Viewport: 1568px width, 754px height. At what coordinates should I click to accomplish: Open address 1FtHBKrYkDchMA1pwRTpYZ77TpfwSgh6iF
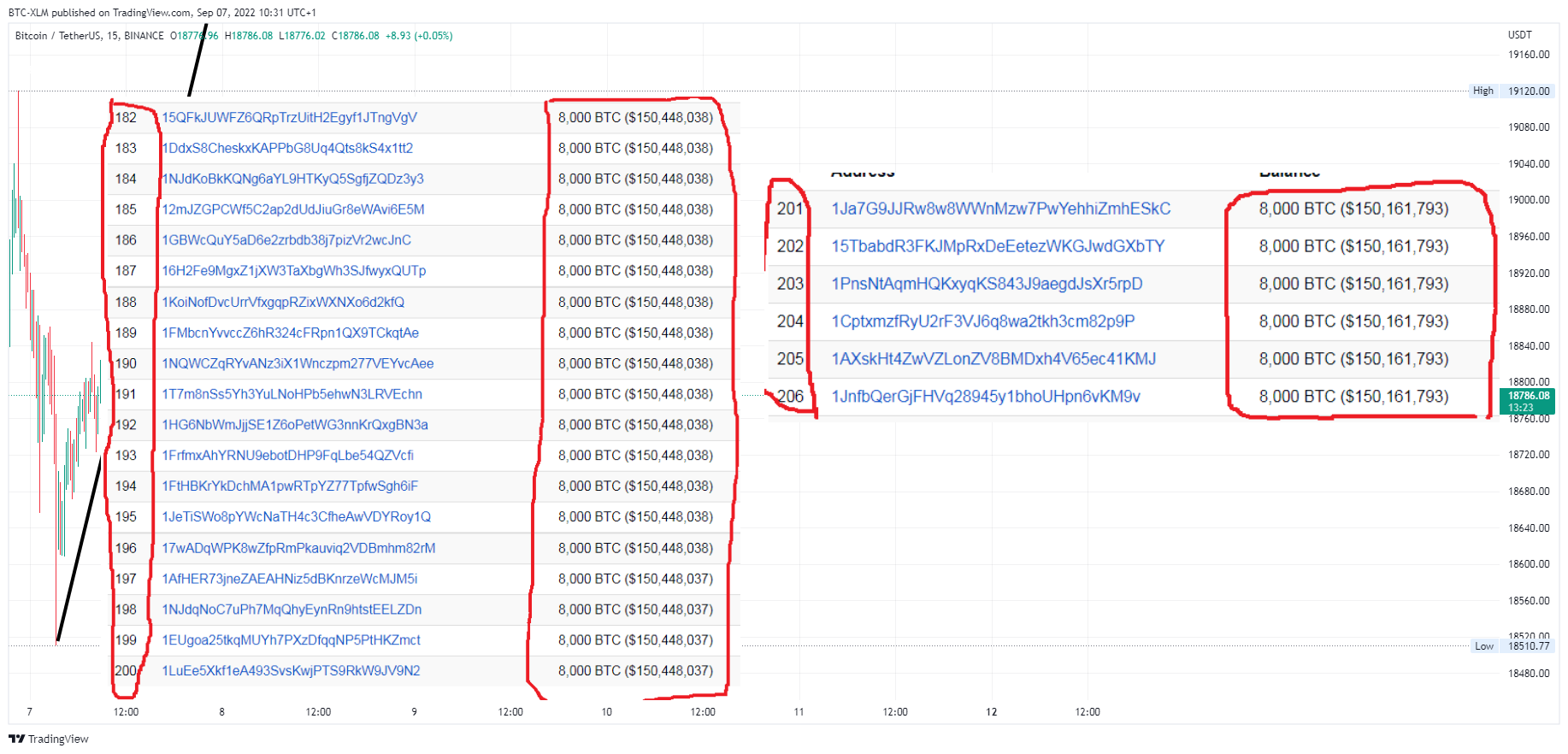[290, 486]
